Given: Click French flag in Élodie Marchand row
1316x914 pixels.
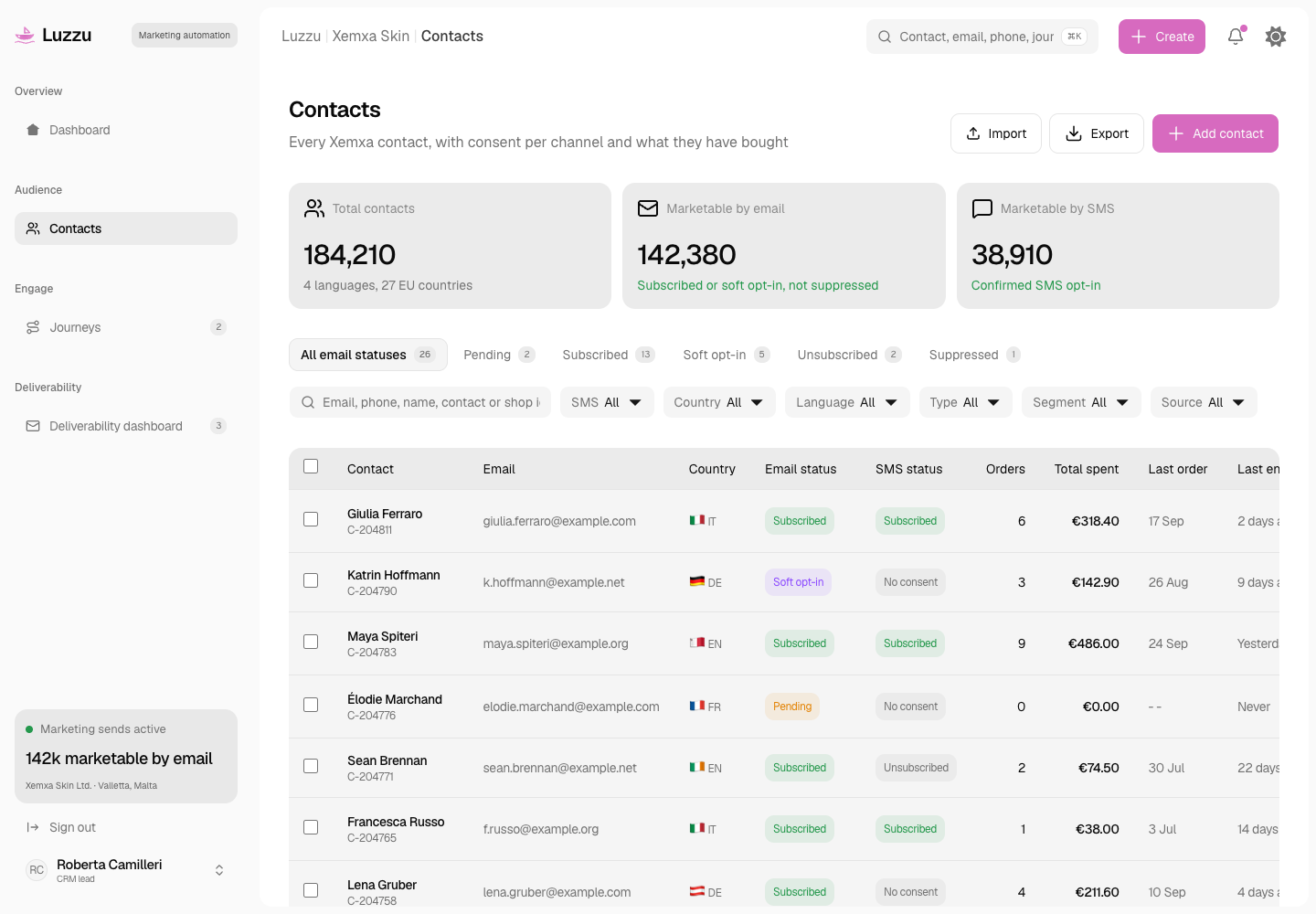Looking at the screenshot, I should click(x=696, y=706).
